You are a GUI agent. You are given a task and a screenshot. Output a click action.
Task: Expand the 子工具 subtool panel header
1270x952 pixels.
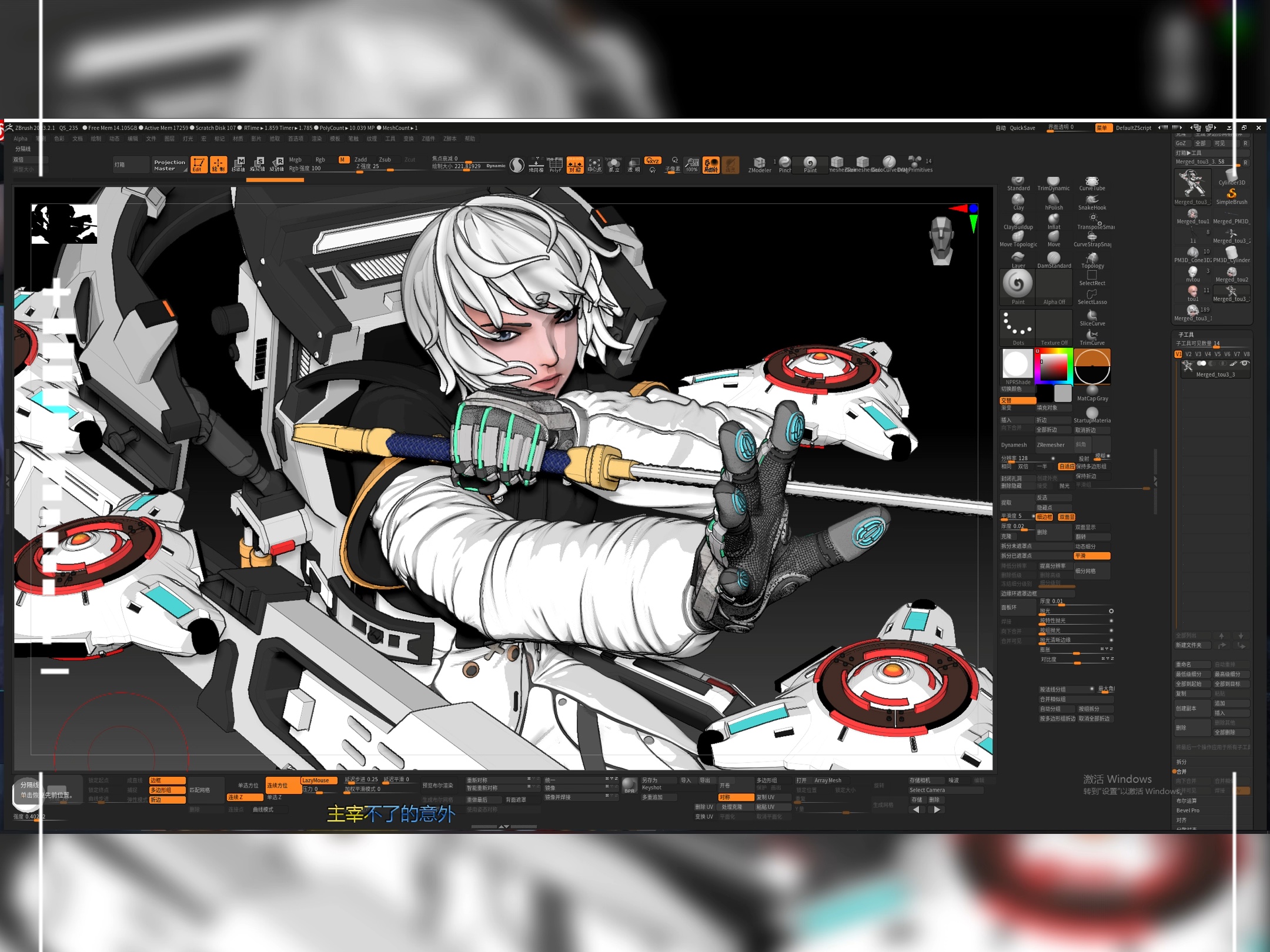tap(1186, 334)
